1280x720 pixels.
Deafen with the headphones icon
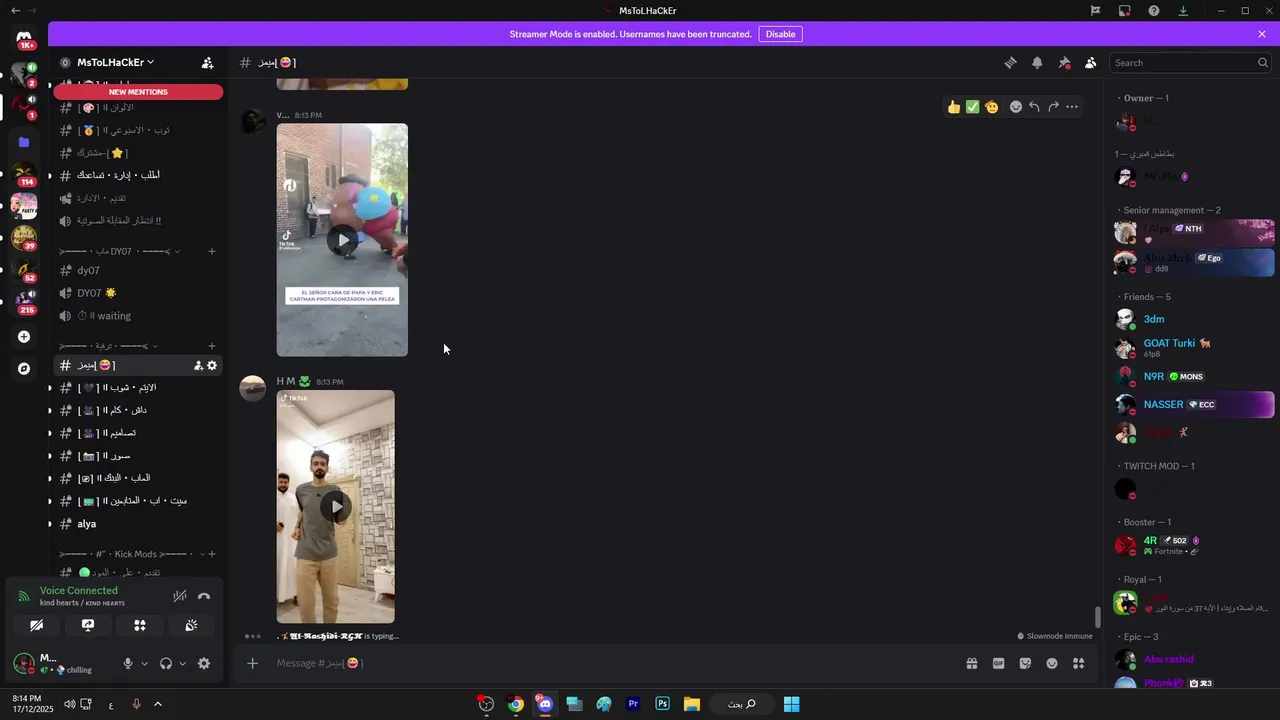tap(166, 663)
